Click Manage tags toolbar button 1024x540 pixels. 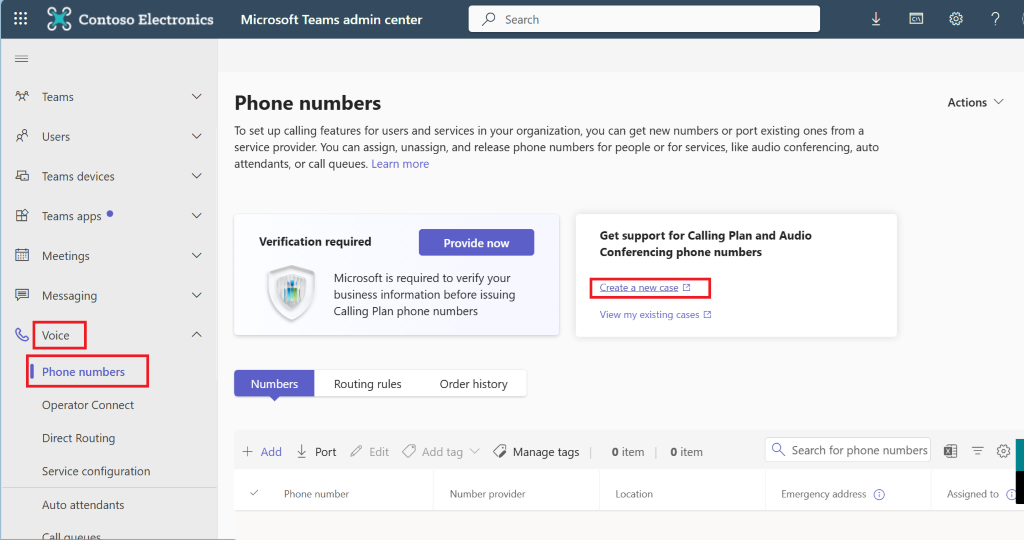tap(536, 452)
